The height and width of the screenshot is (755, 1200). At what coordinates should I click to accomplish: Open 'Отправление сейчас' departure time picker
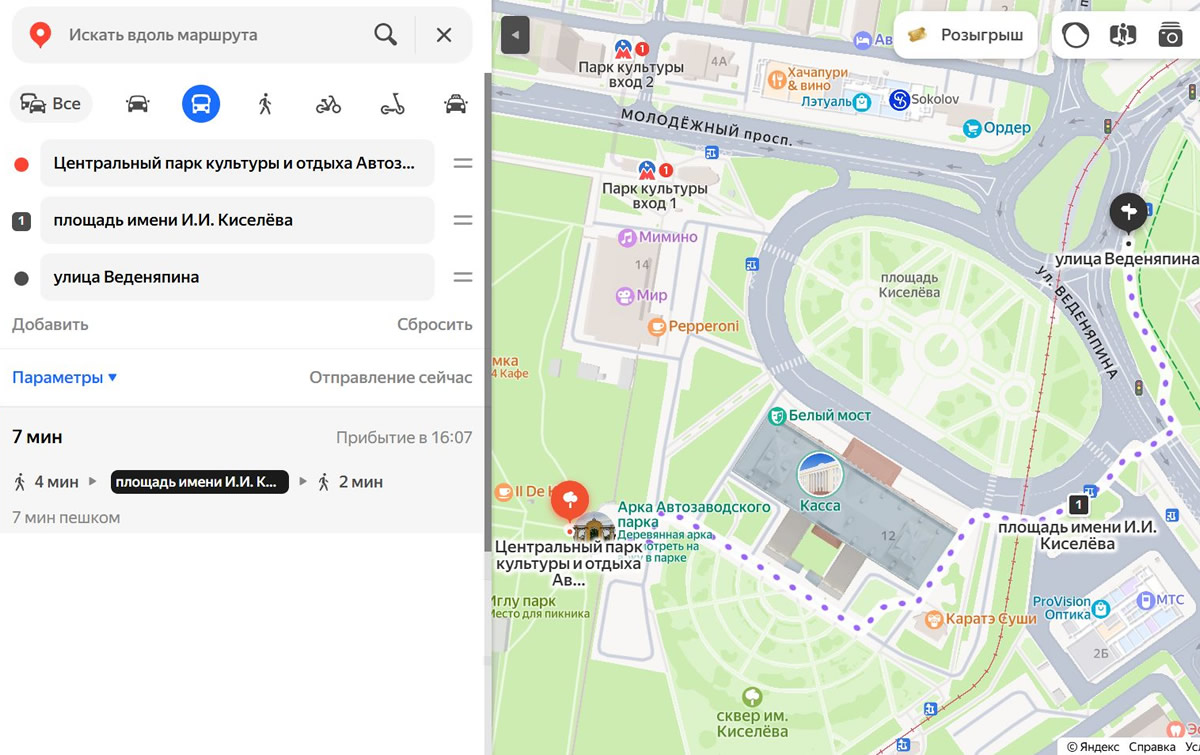tap(390, 378)
